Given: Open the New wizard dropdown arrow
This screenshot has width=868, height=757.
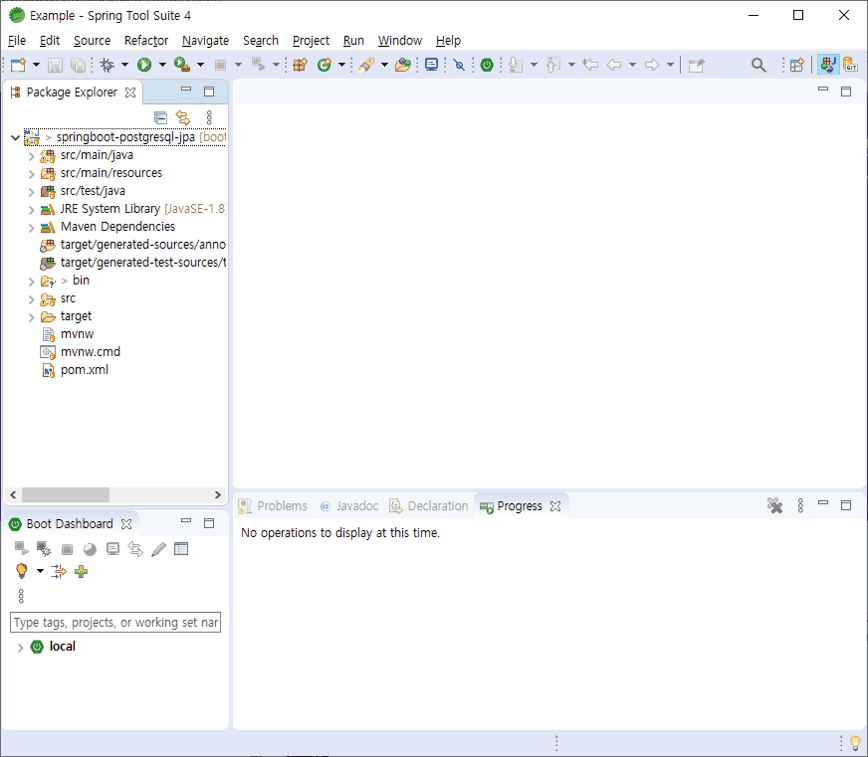Looking at the screenshot, I should click(37, 65).
